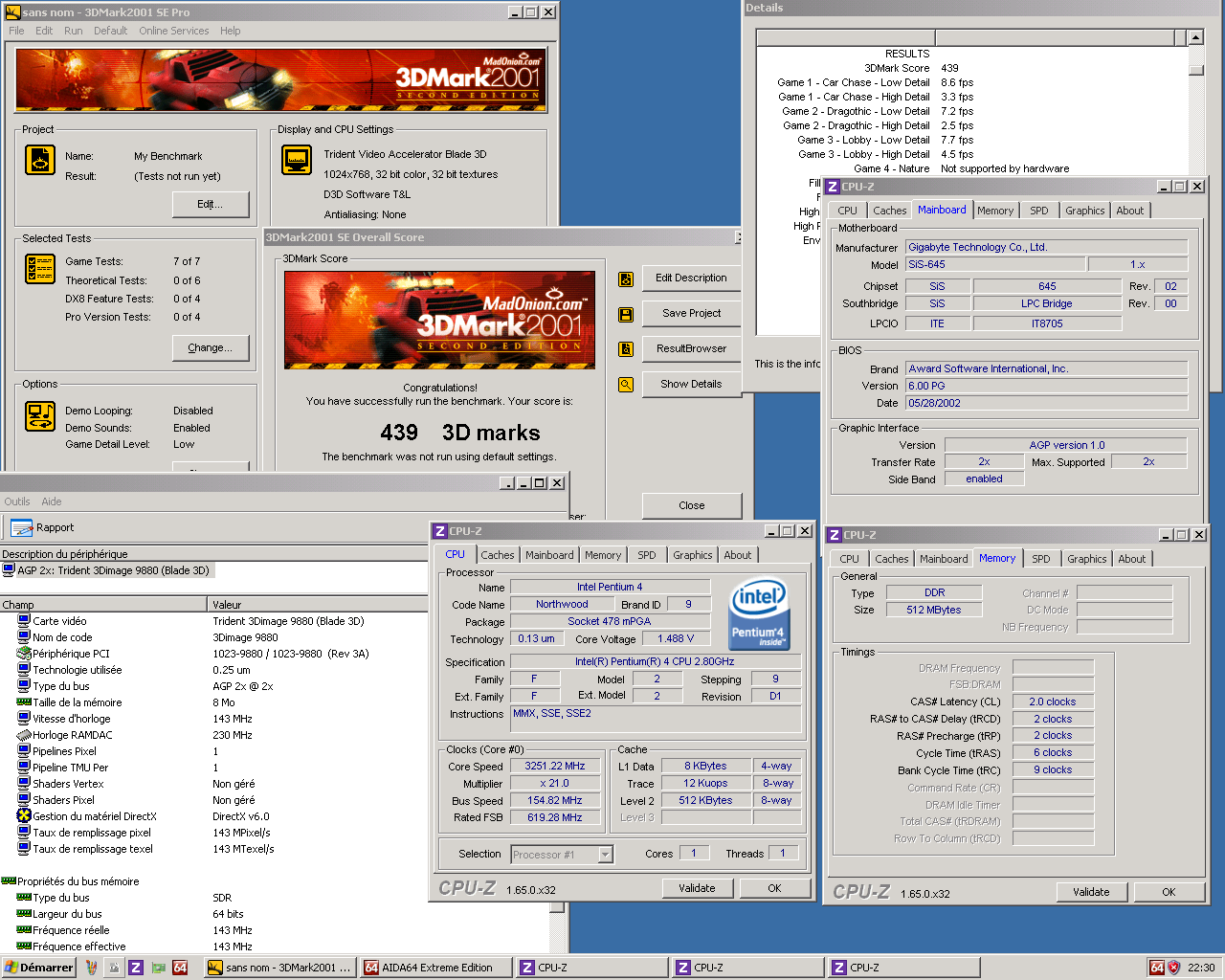The image size is (1225, 980).
Task: Click the taskbar clock showing 22:30
Action: click(1201, 968)
